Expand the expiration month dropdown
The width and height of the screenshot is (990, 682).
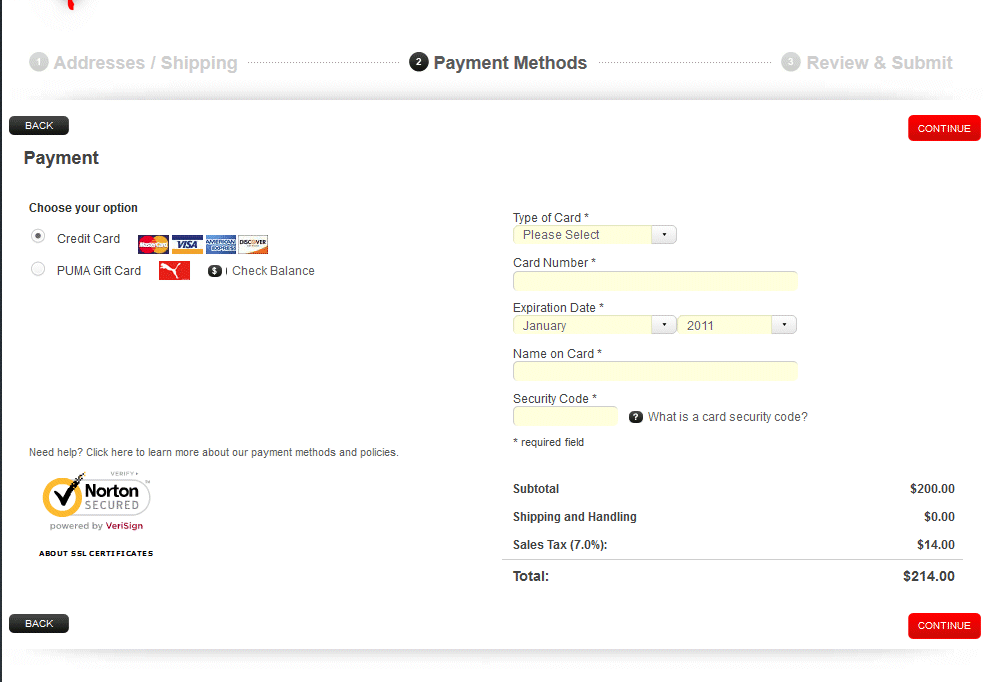pyautogui.click(x=594, y=326)
